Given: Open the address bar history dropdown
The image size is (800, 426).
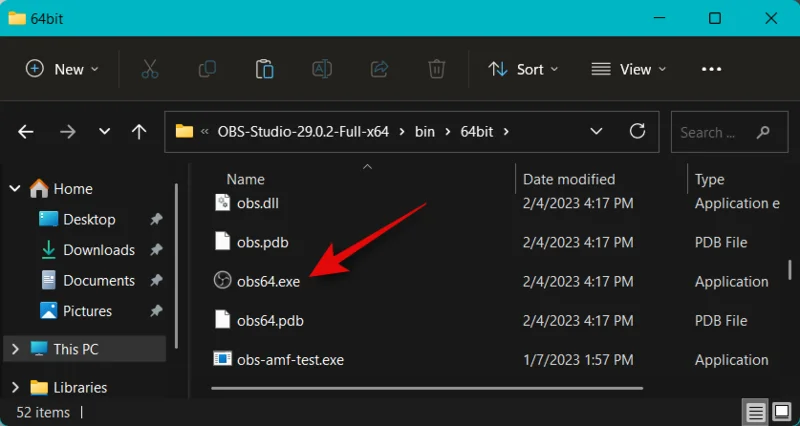Looking at the screenshot, I should (596, 132).
